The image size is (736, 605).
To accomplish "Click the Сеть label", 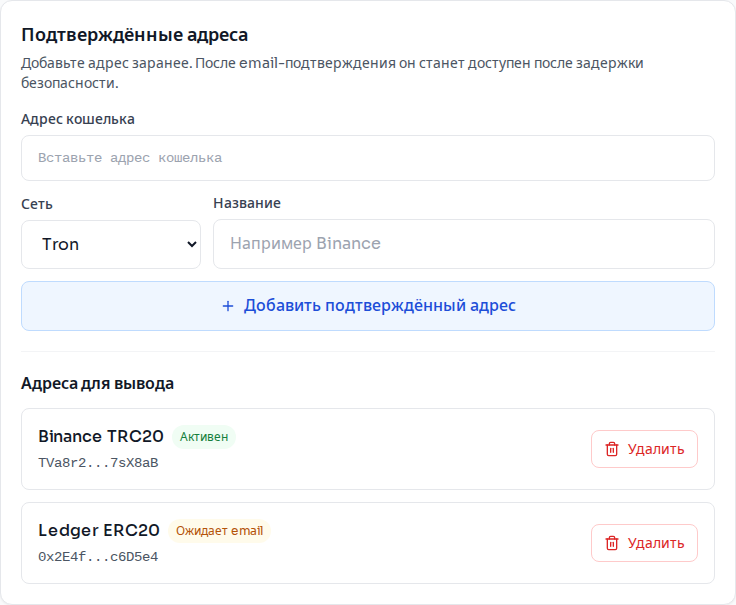I will pos(37,205).
